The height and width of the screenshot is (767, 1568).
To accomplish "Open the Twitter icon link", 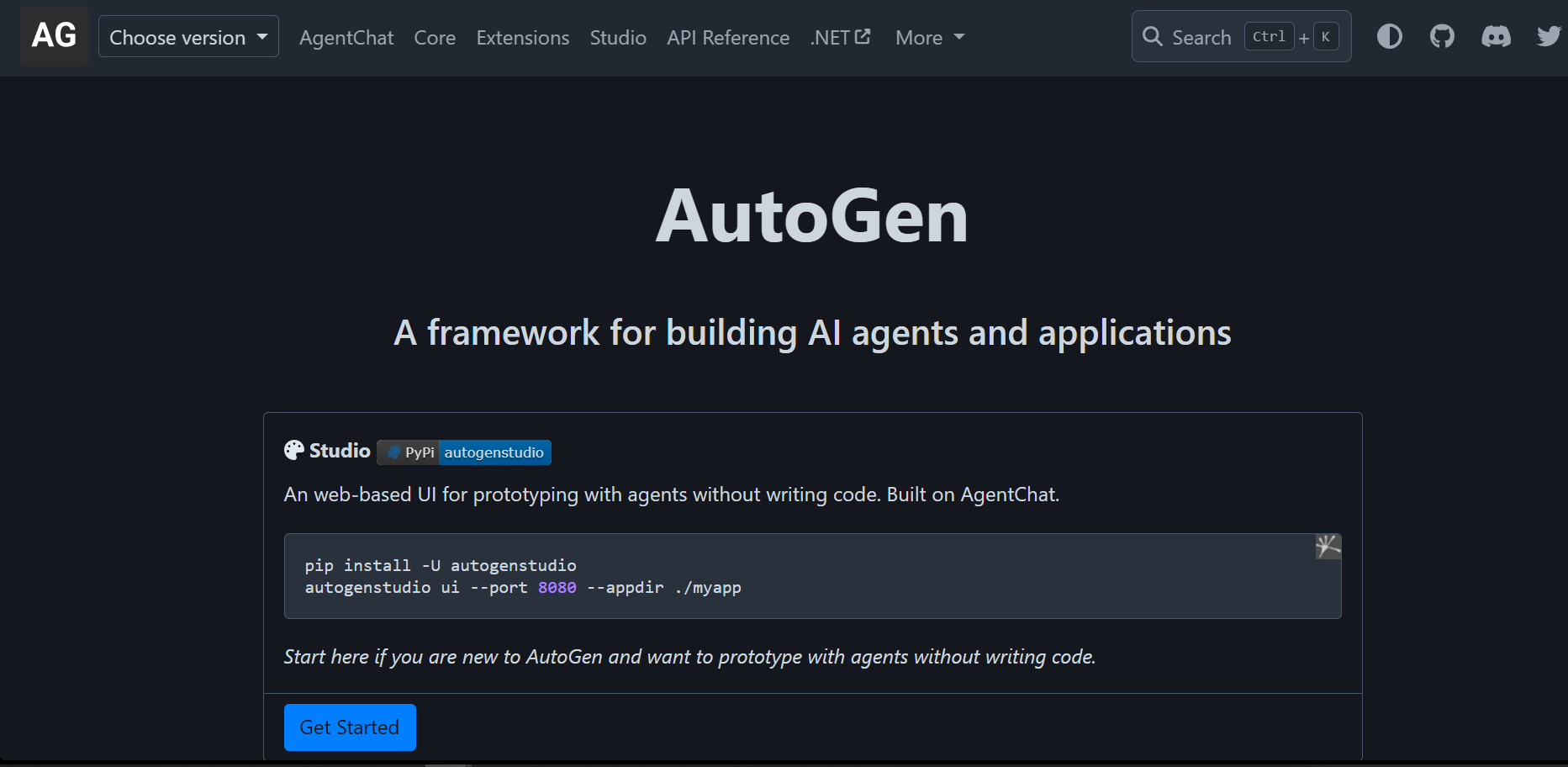I will (x=1548, y=37).
